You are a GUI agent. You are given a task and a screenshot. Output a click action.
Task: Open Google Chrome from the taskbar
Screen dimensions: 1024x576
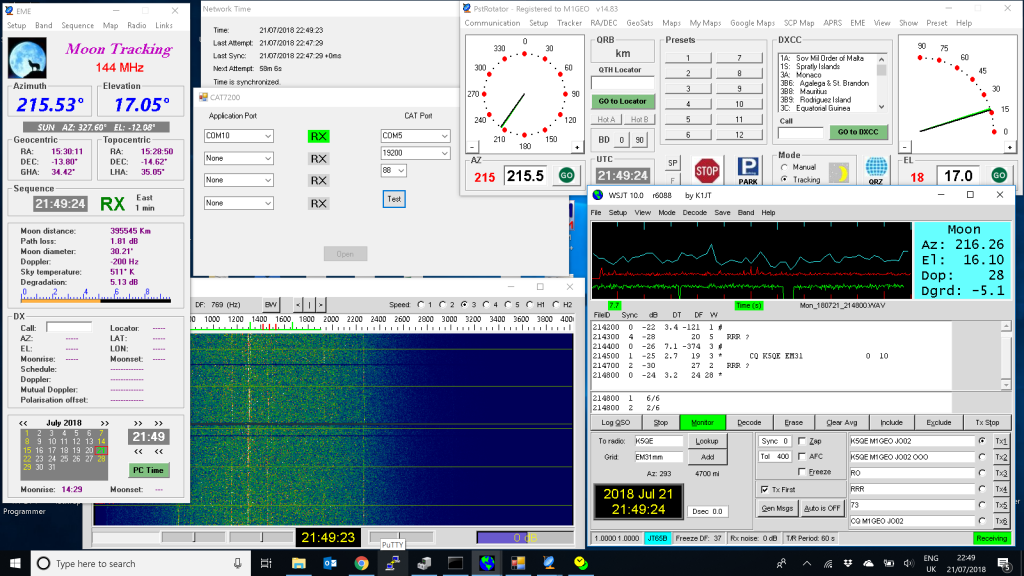(x=361, y=563)
